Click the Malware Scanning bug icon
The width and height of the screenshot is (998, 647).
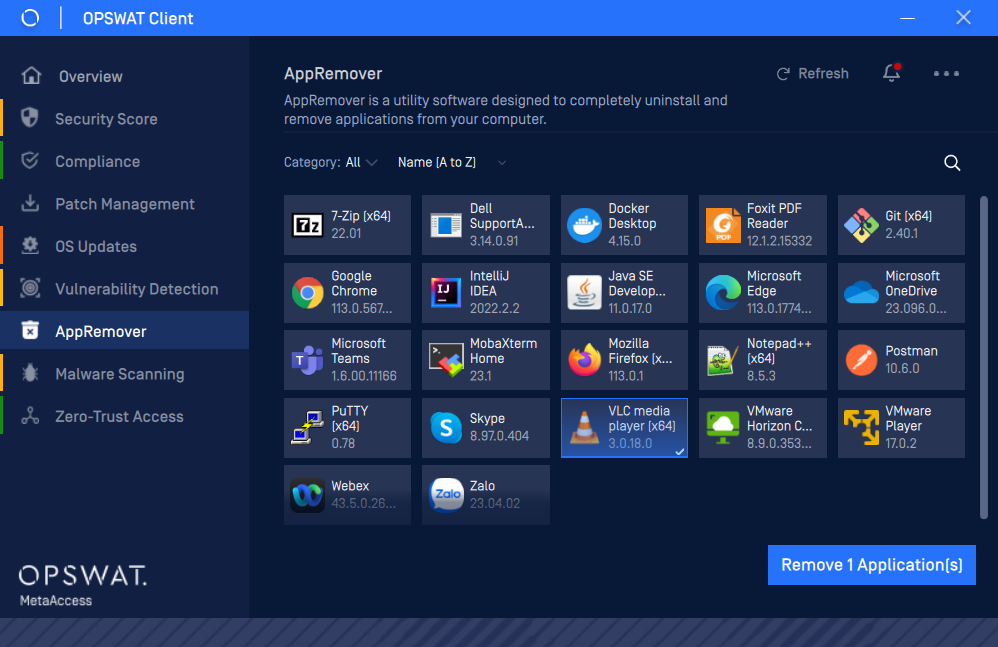[x=30, y=373]
